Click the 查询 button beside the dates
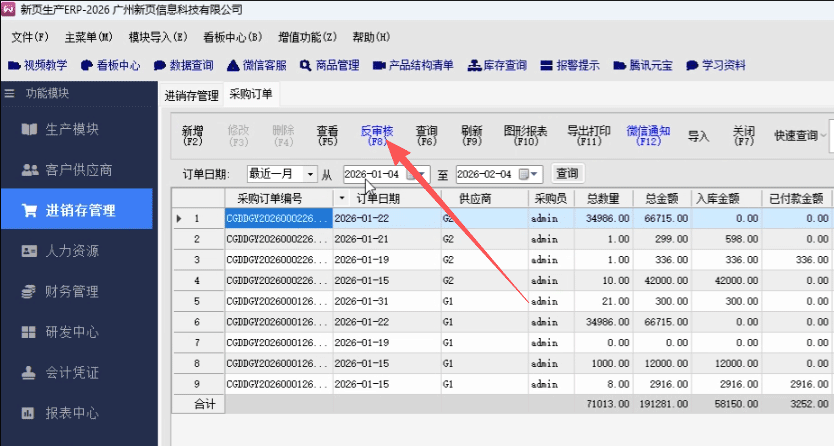The height and width of the screenshot is (446, 834). (x=567, y=174)
